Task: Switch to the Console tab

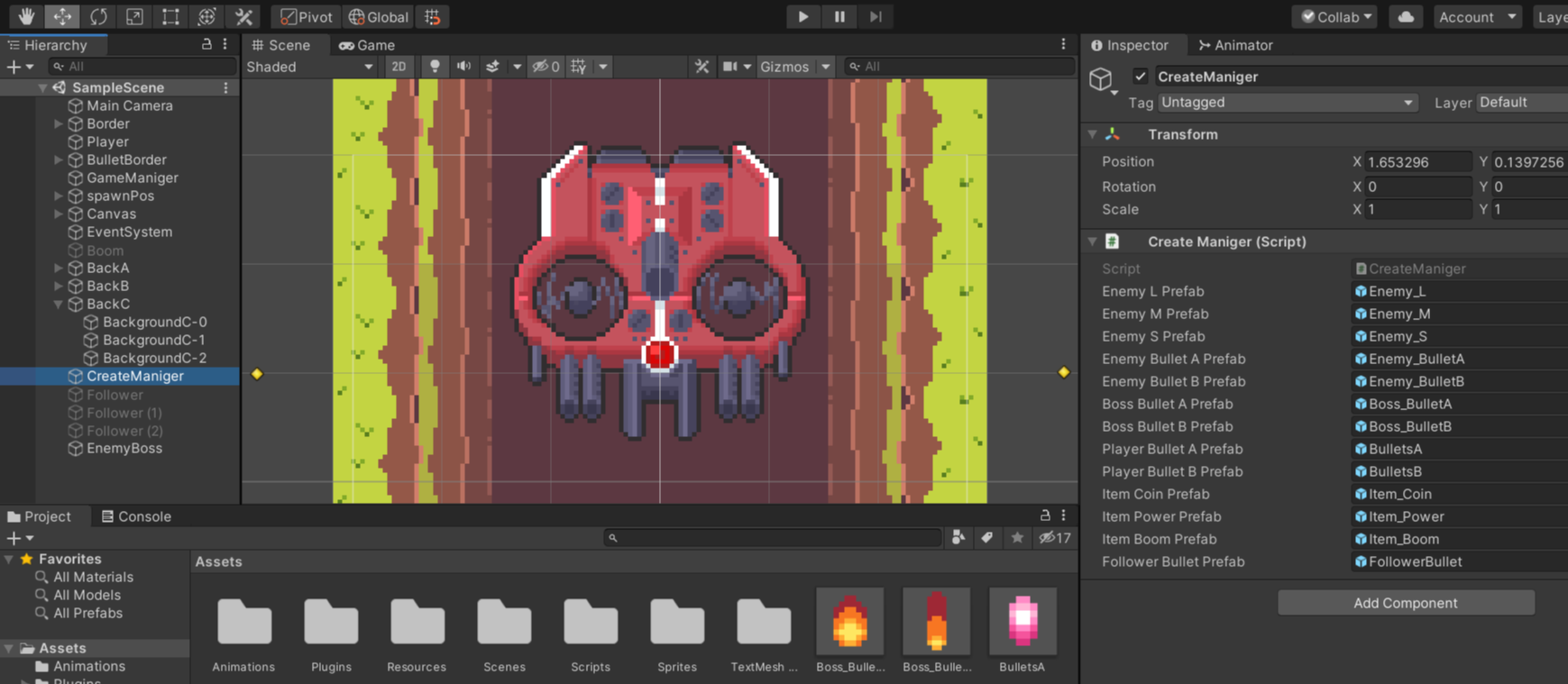Action: point(136,516)
